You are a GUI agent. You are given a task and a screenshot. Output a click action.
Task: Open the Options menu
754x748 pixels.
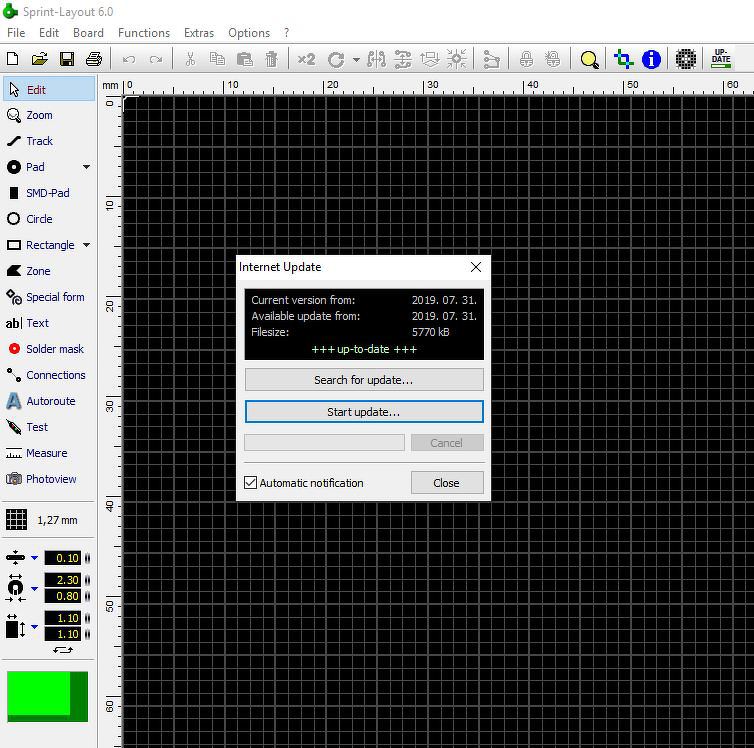[249, 33]
